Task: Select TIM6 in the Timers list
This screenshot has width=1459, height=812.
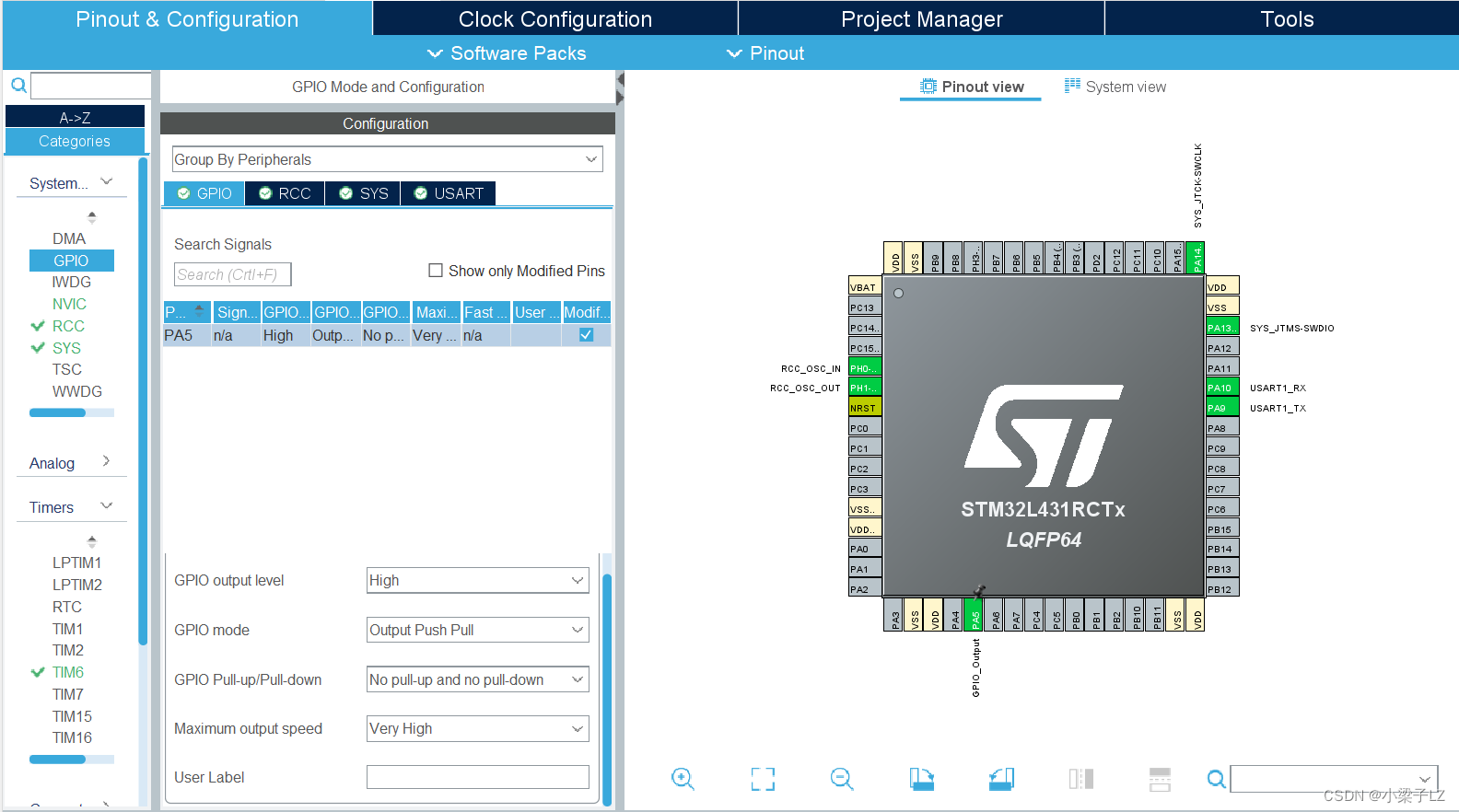Action: coord(67,672)
